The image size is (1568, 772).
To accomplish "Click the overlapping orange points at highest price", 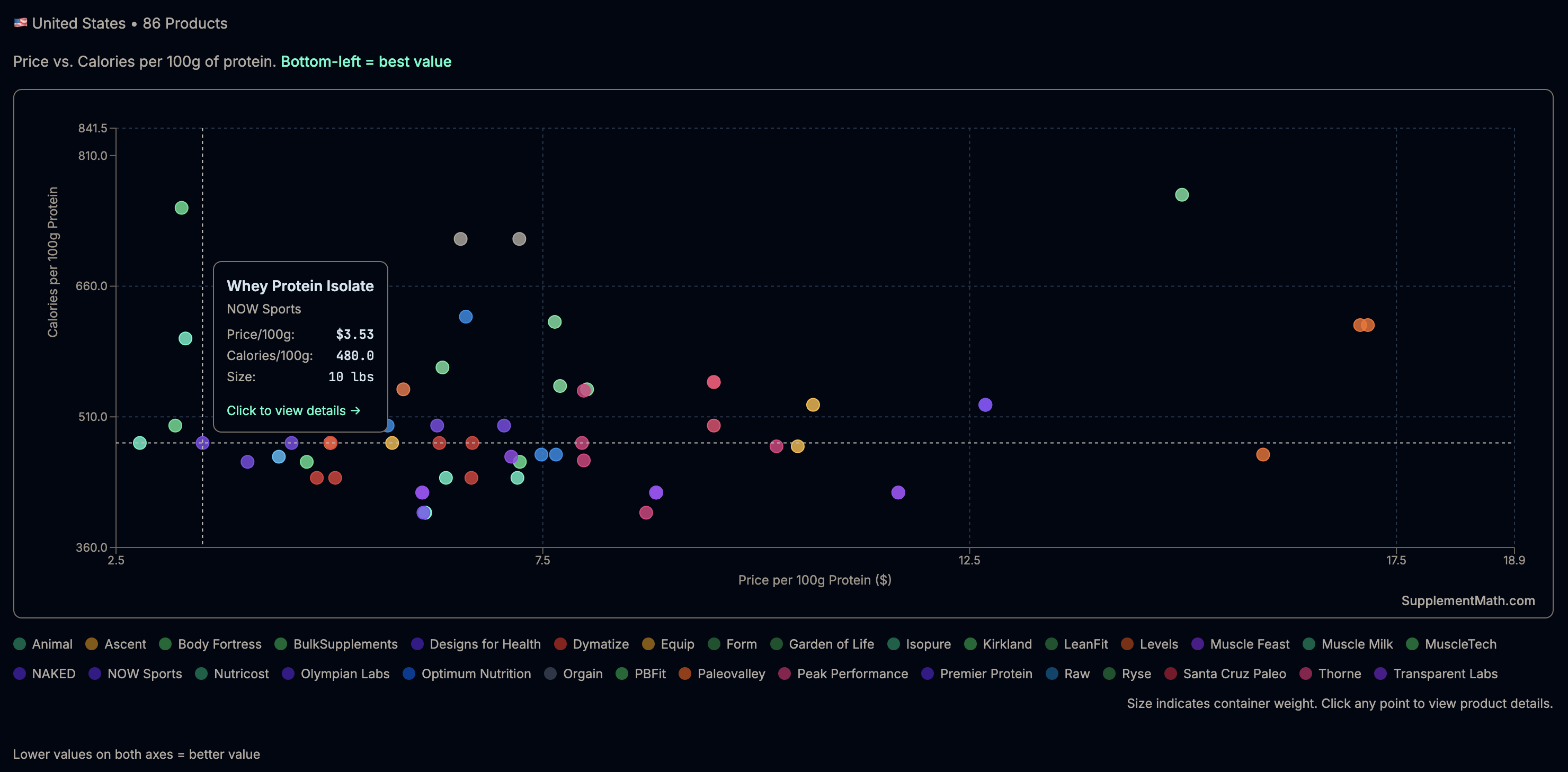I will (x=1364, y=325).
